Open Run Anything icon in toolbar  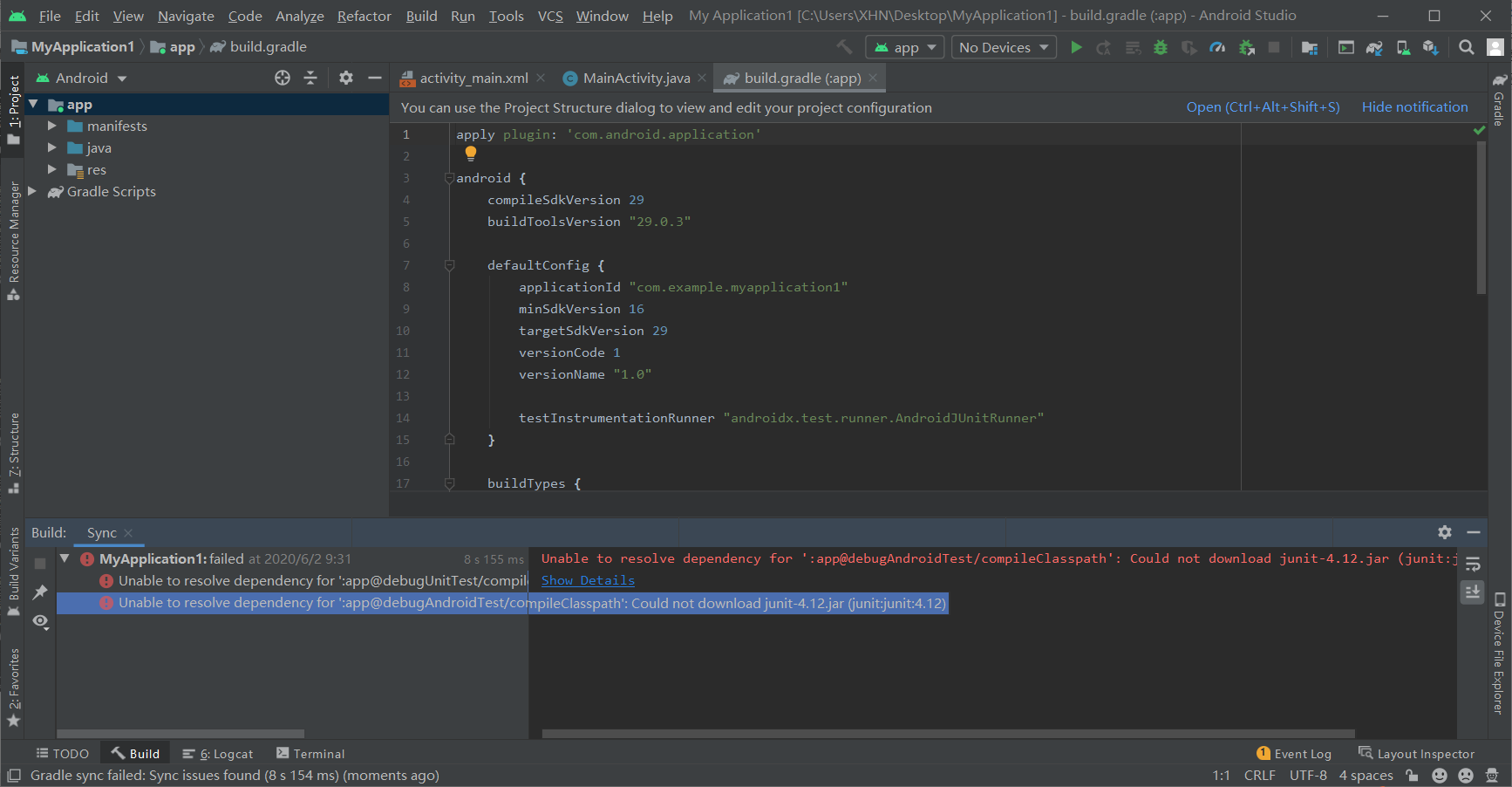(1346, 47)
